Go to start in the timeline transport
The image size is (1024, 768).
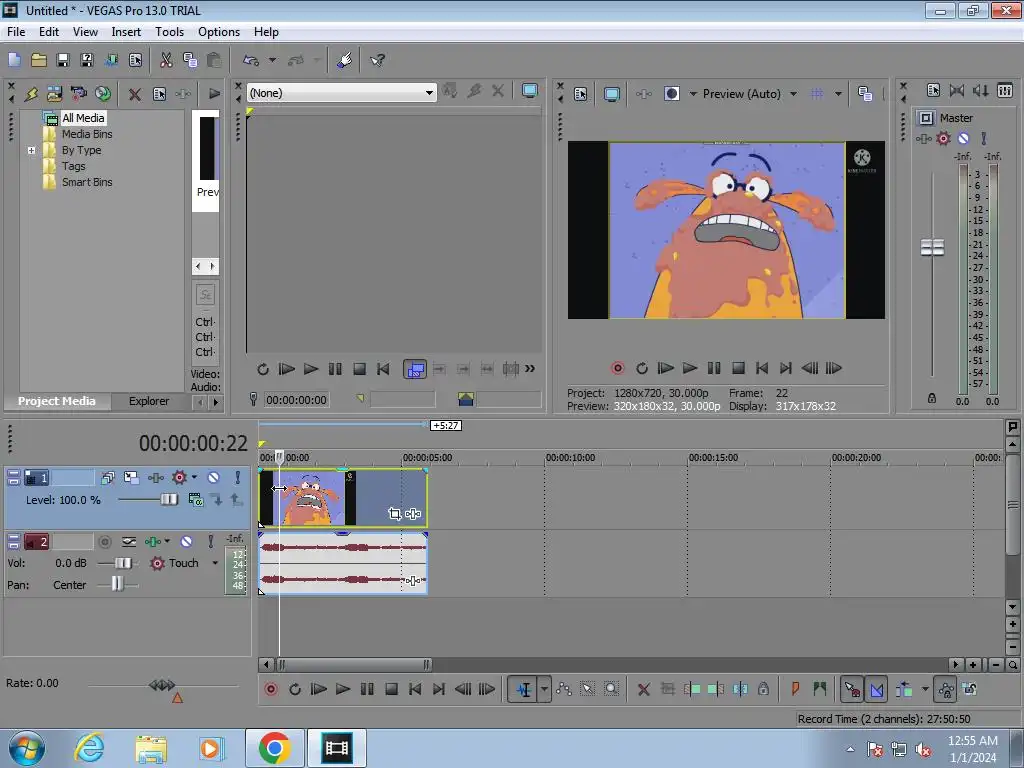415,689
